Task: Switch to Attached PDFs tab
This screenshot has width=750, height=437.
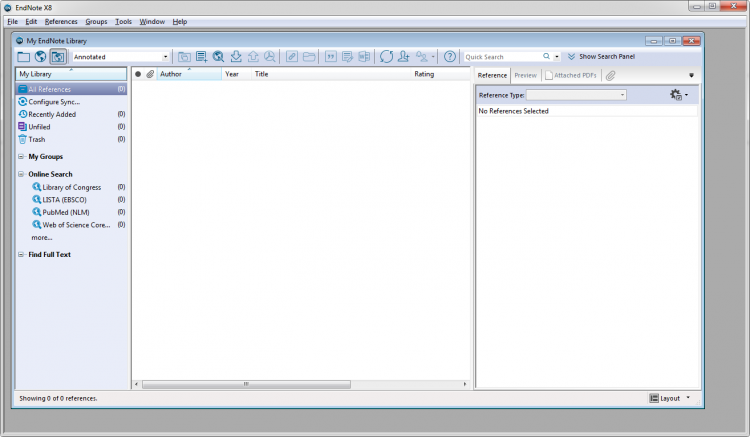Action: tap(571, 75)
